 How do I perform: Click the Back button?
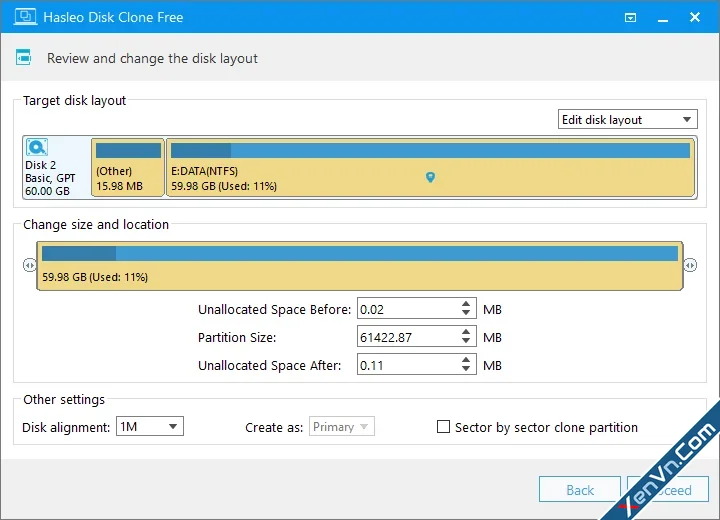pyautogui.click(x=580, y=490)
